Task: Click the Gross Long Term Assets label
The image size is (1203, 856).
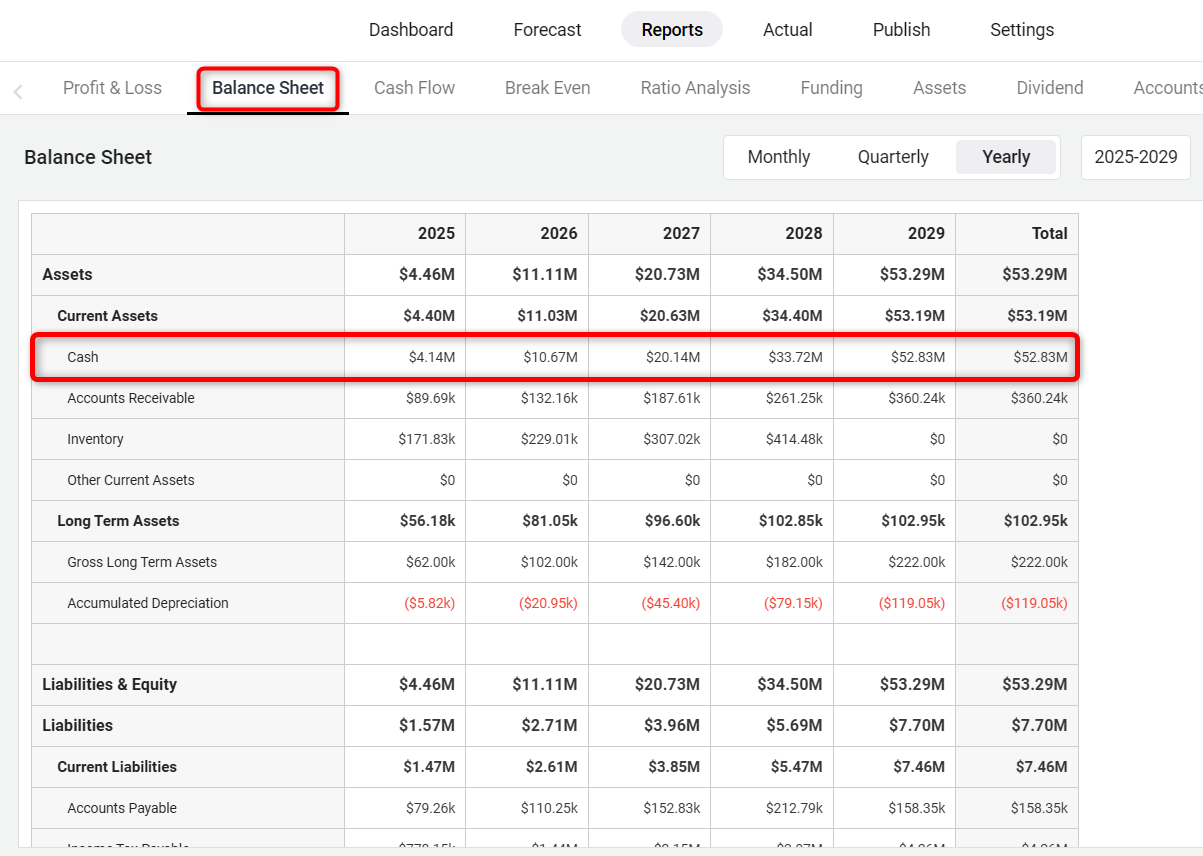Action: pos(142,562)
